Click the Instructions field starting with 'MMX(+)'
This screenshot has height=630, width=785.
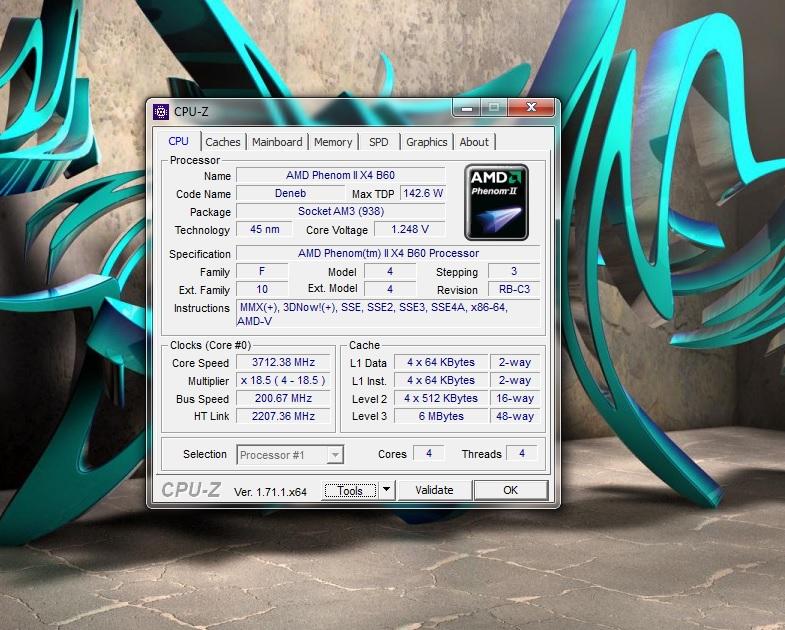388,314
